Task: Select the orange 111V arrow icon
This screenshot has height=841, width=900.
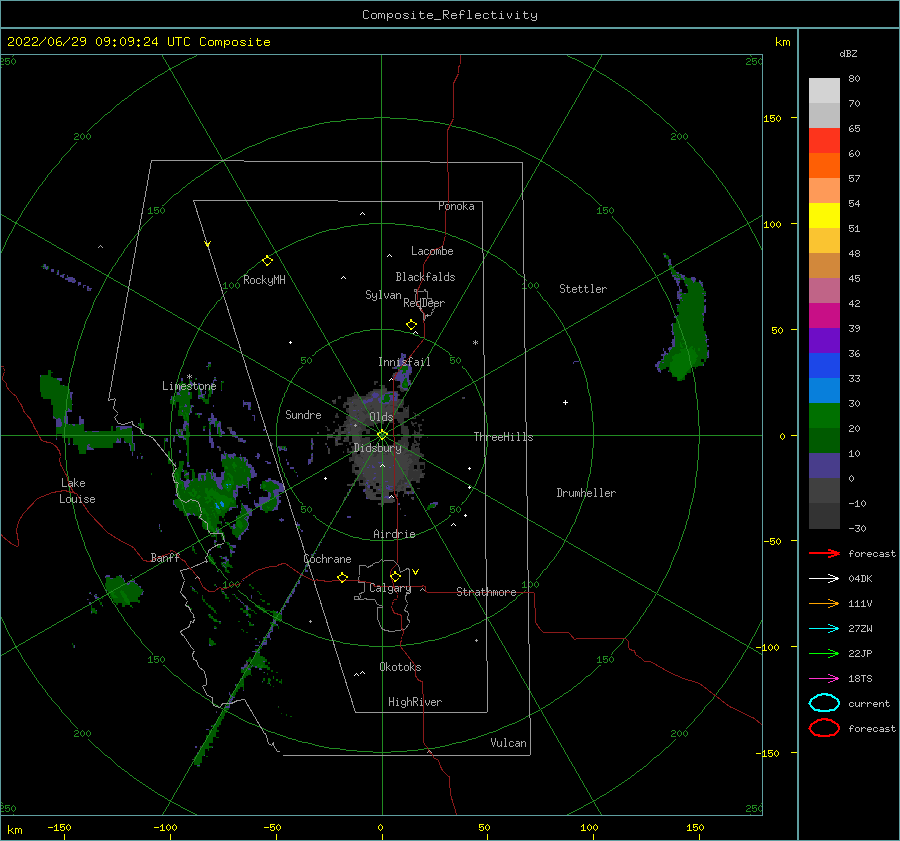Action: tap(824, 603)
